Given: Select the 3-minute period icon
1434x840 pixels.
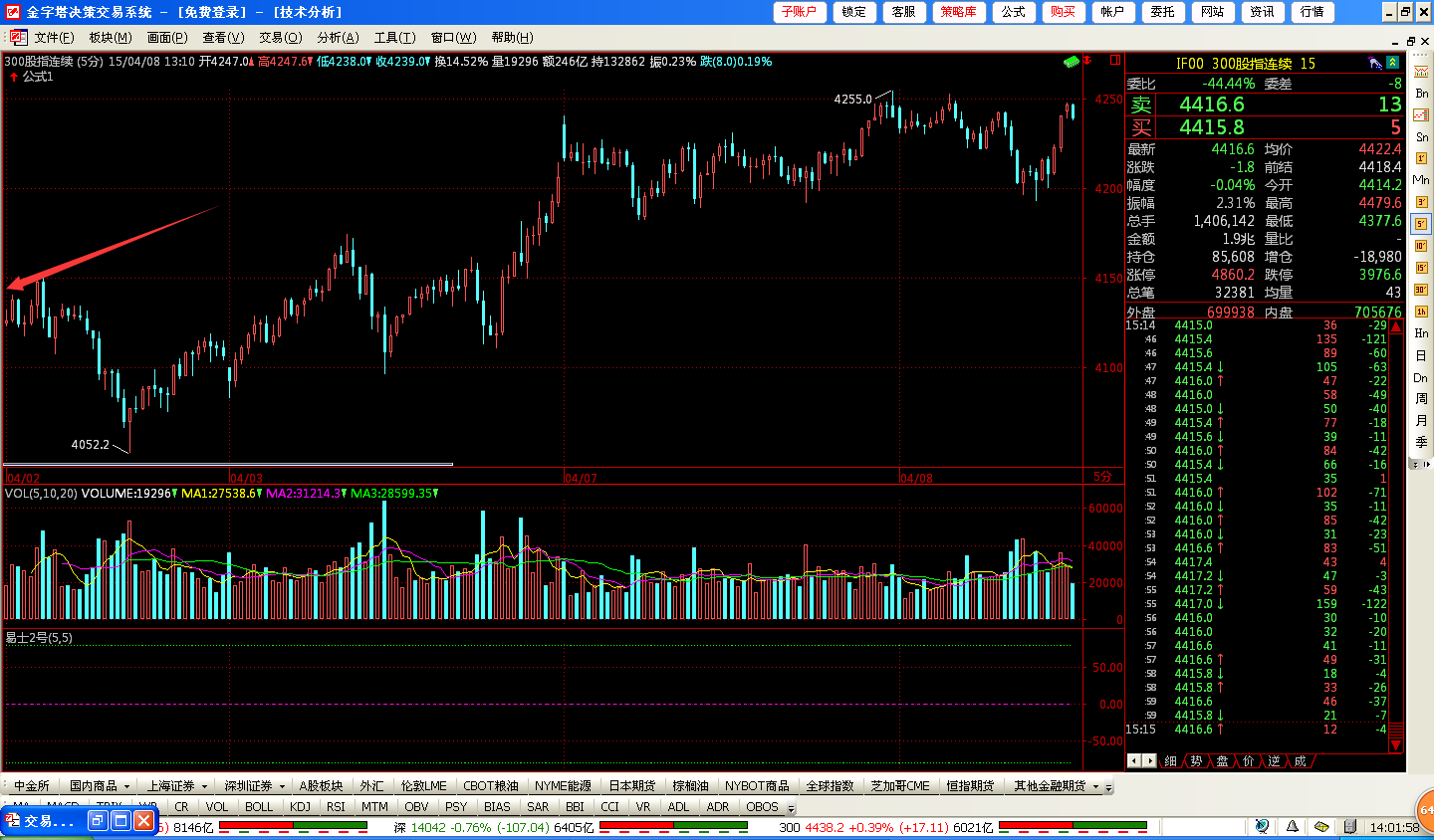Looking at the screenshot, I should point(1421,202).
